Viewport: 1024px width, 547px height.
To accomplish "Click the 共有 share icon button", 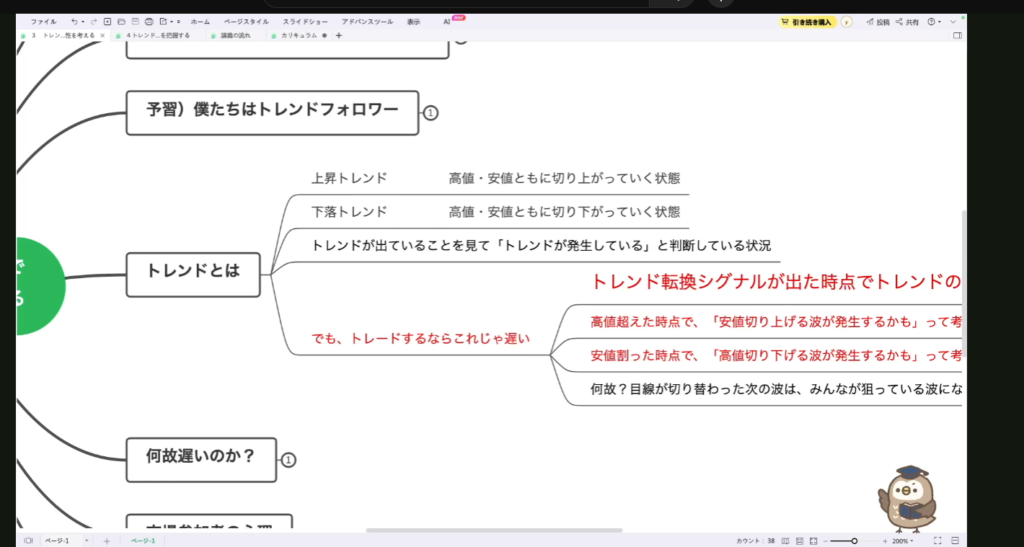I will [907, 21].
